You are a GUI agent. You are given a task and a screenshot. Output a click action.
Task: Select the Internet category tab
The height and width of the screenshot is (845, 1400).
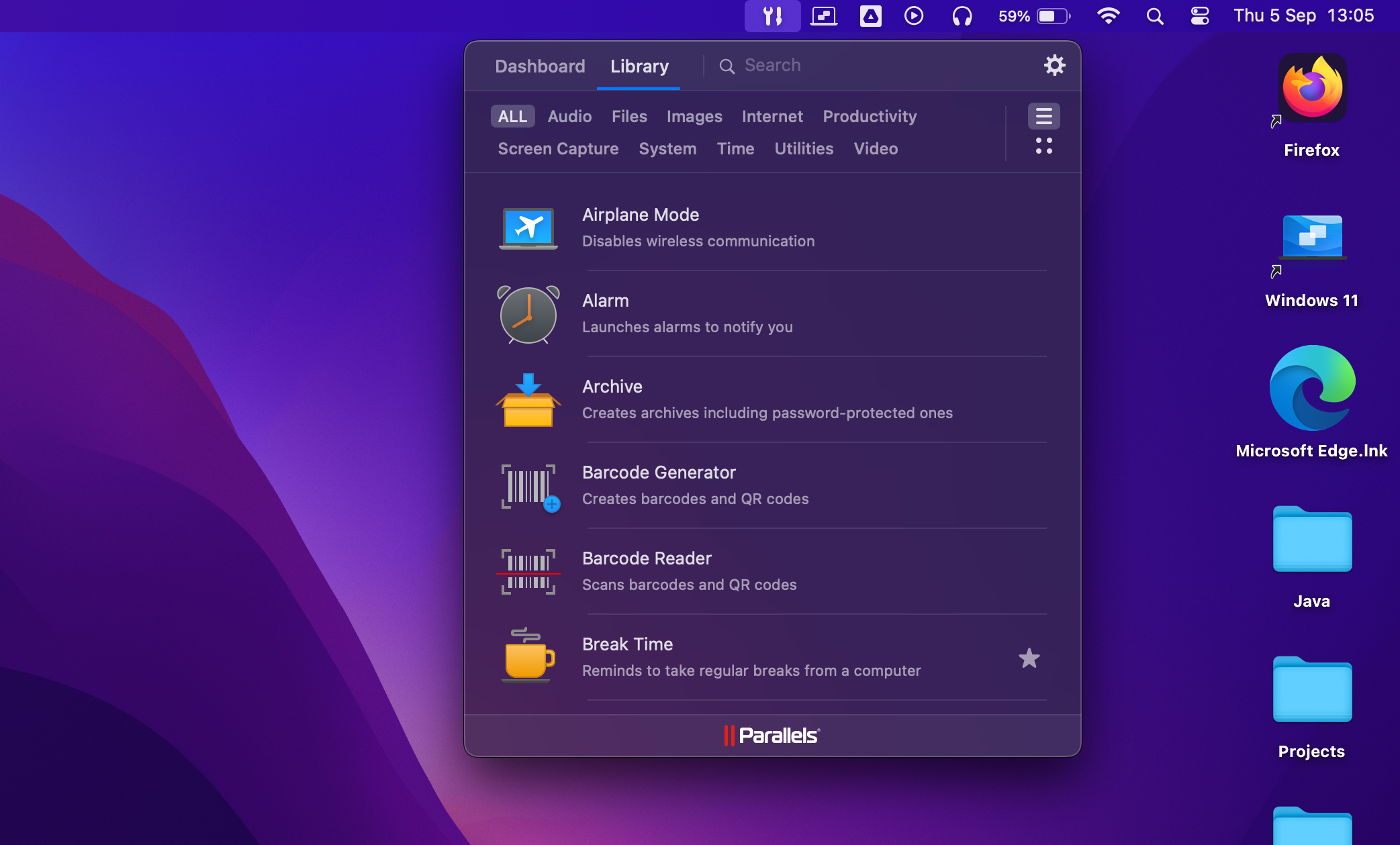point(771,116)
